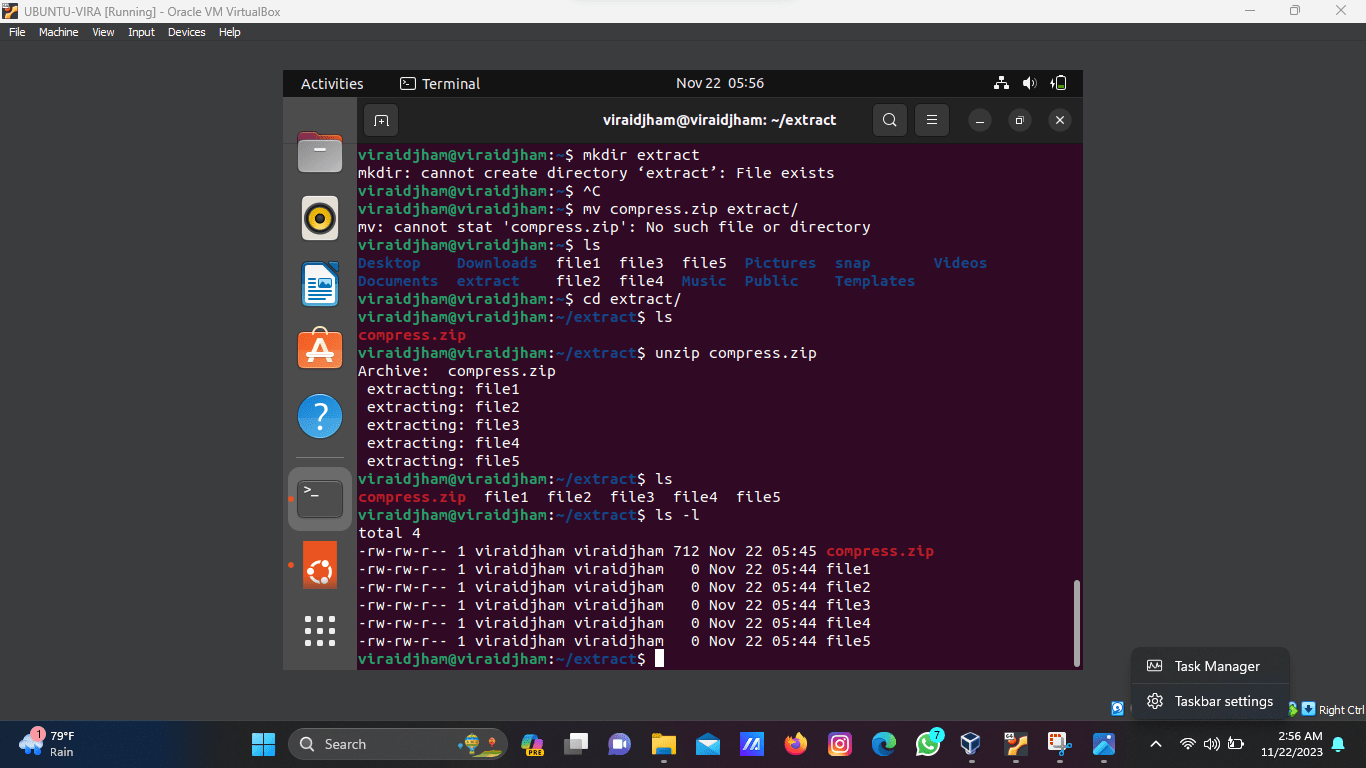Click the 'mkdir extract' command text
This screenshot has height=768, width=1366.
click(x=641, y=155)
